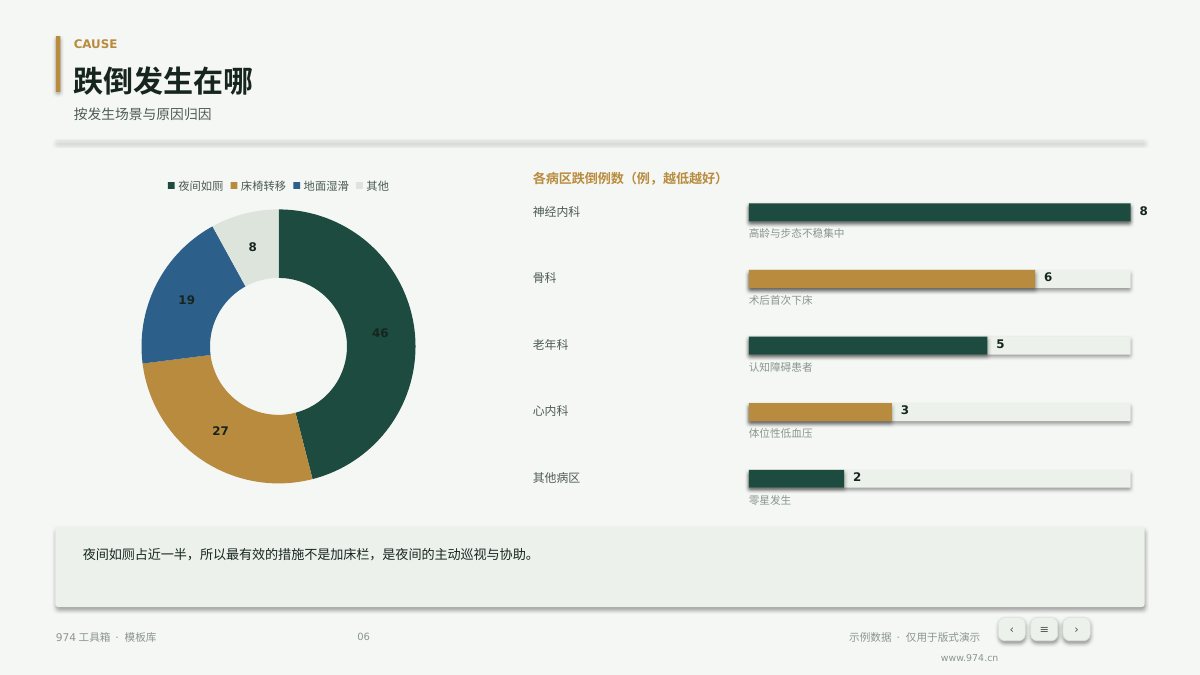Image resolution: width=1200 pixels, height=675 pixels.
Task: Select the slide title 跌倒发生在哪
Action: (x=163, y=81)
